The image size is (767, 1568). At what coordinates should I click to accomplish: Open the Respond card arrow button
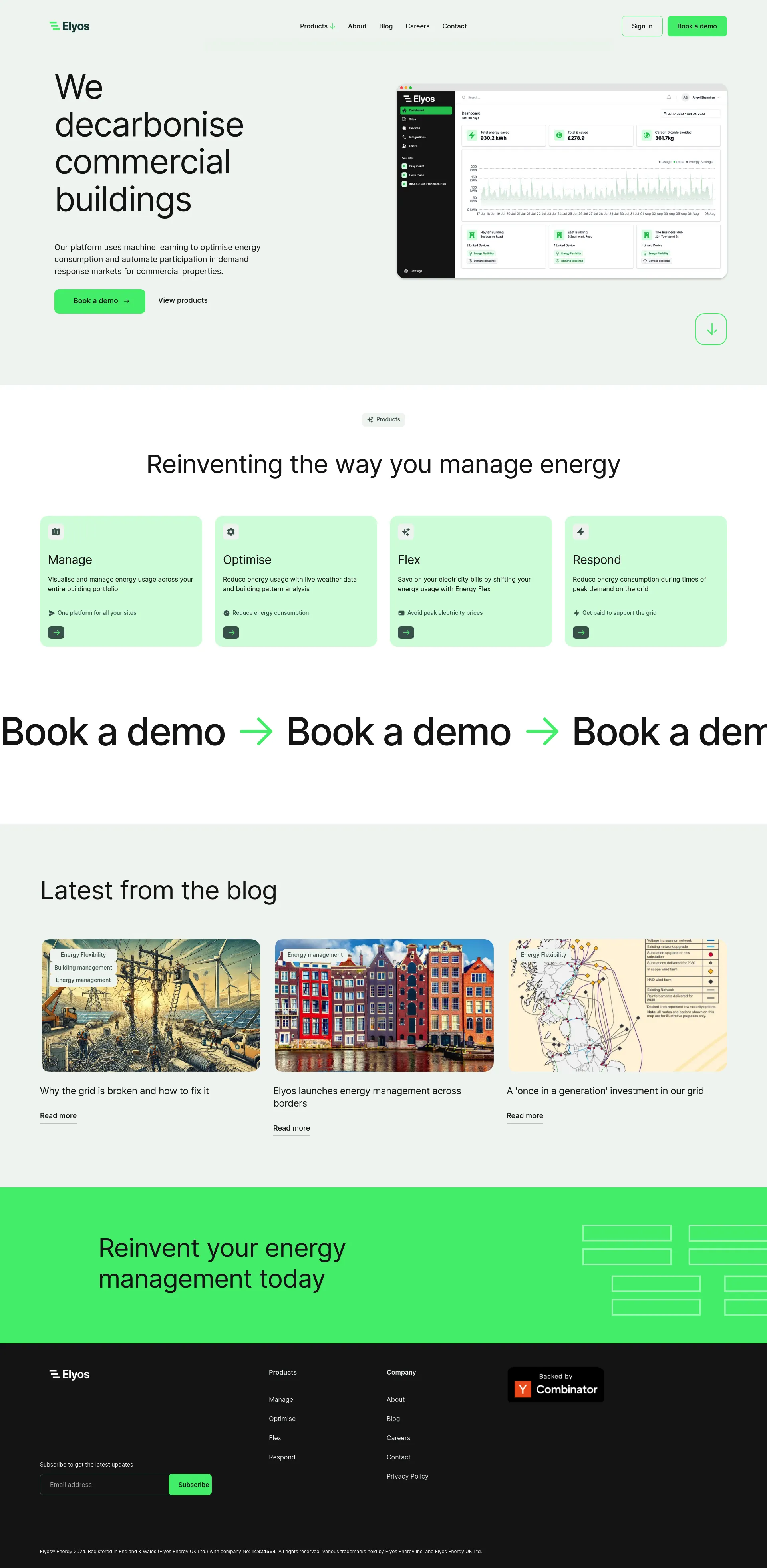click(581, 632)
